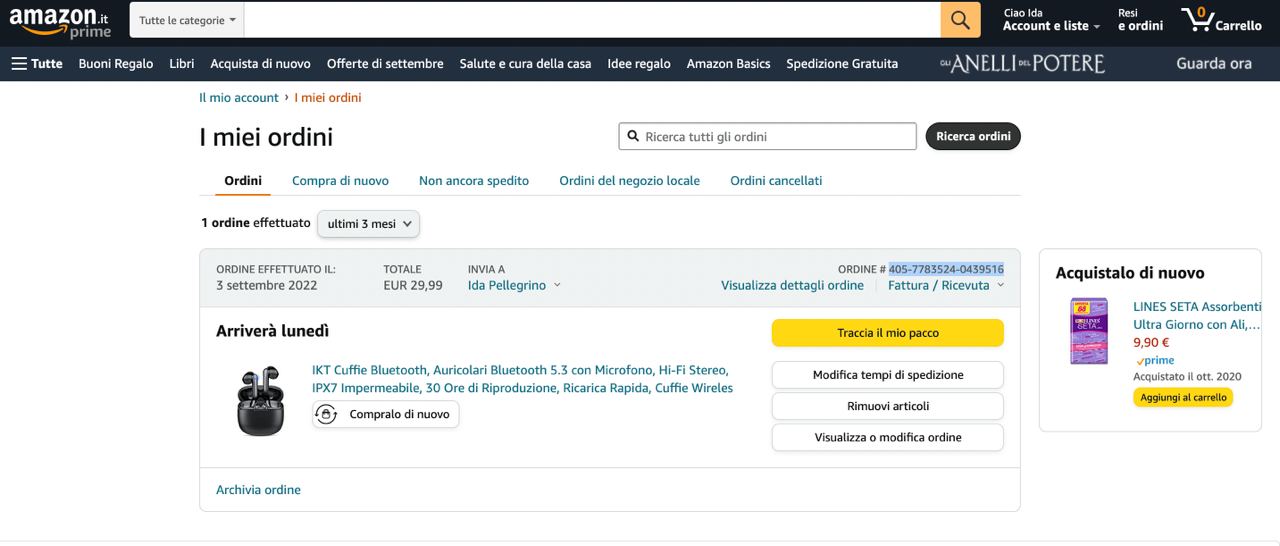Screen dimensions: 1280x546
Task: Click the Compralo di nuovo reorder icon
Action: (x=327, y=414)
